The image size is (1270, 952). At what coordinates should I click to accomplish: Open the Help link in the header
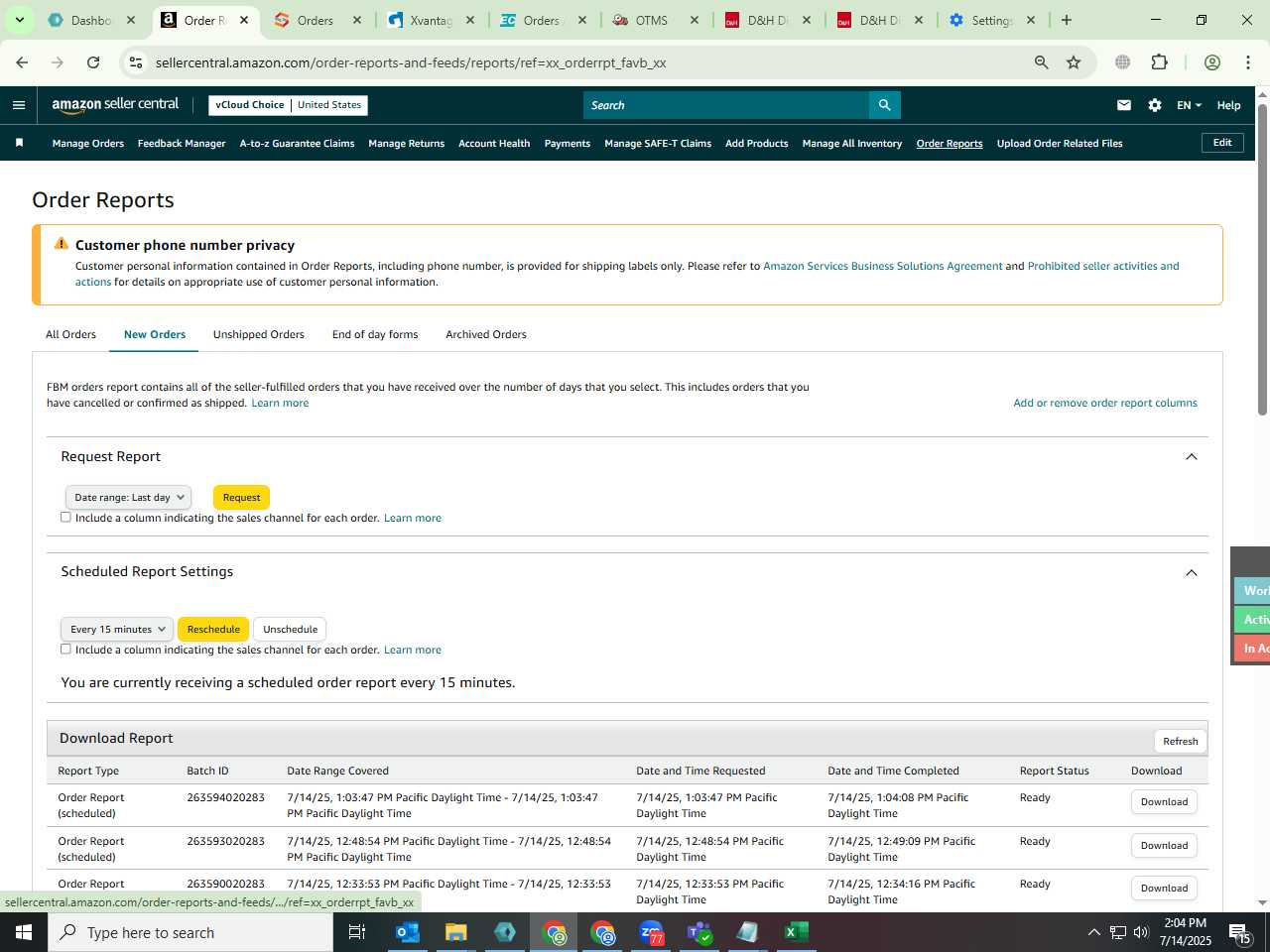(x=1228, y=105)
